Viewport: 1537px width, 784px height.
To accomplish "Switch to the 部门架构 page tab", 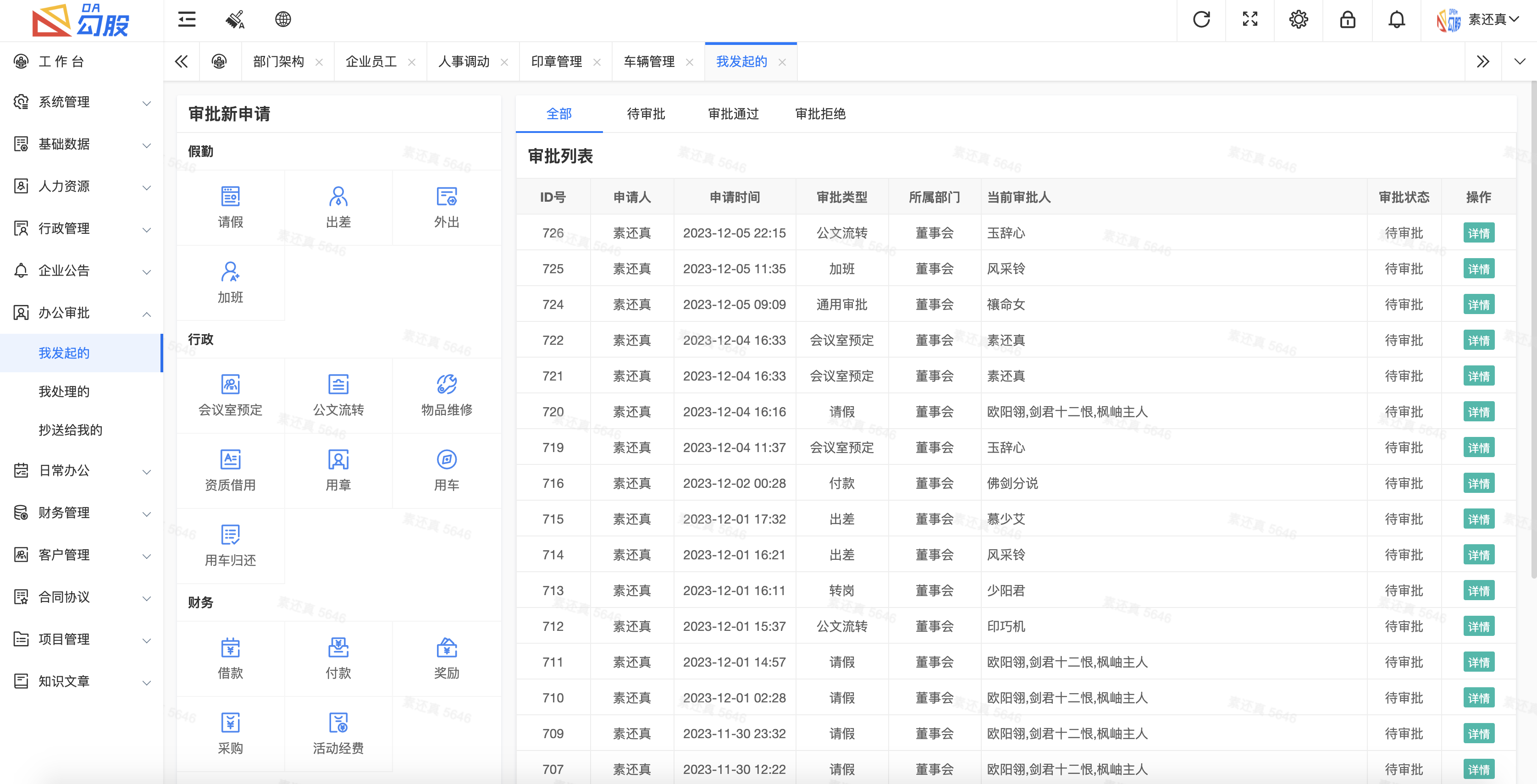I will click(279, 61).
